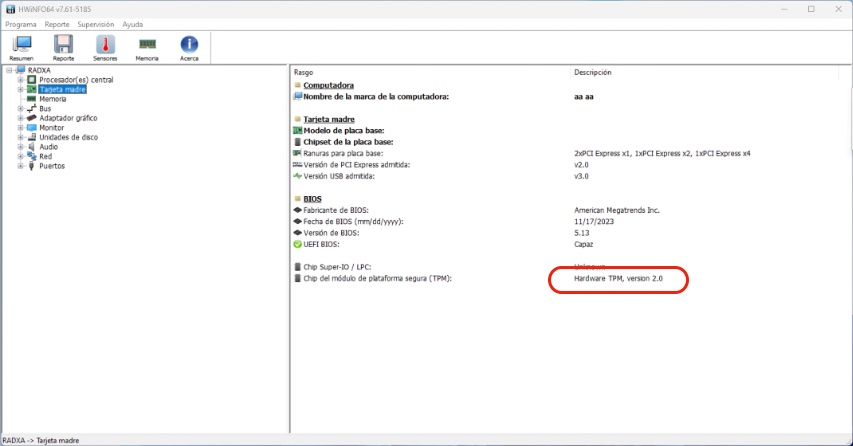Click the Computadora section folder icon

[x=298, y=85]
